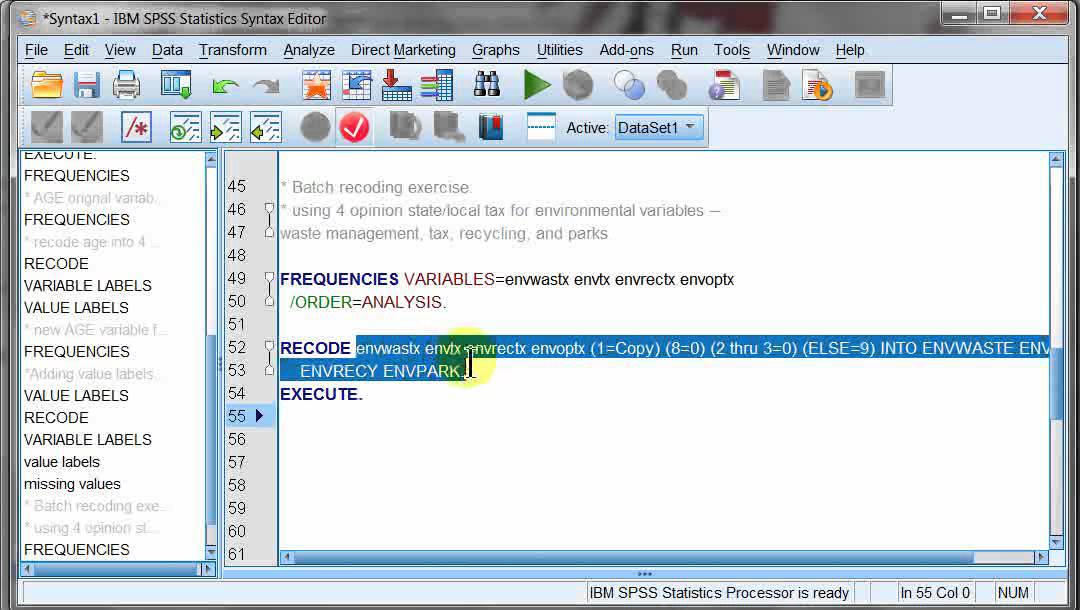Click editor horizontal scrollbar right arrow
Screen dimensions: 1080x610
(1040, 557)
